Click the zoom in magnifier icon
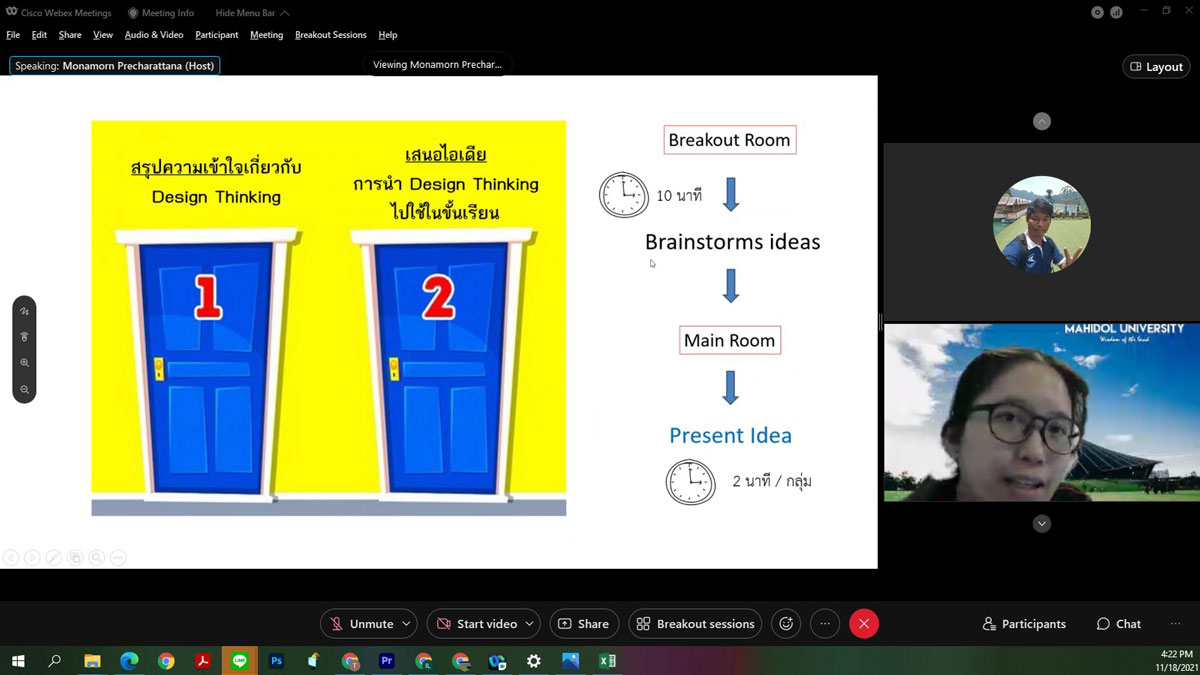 coord(24,363)
